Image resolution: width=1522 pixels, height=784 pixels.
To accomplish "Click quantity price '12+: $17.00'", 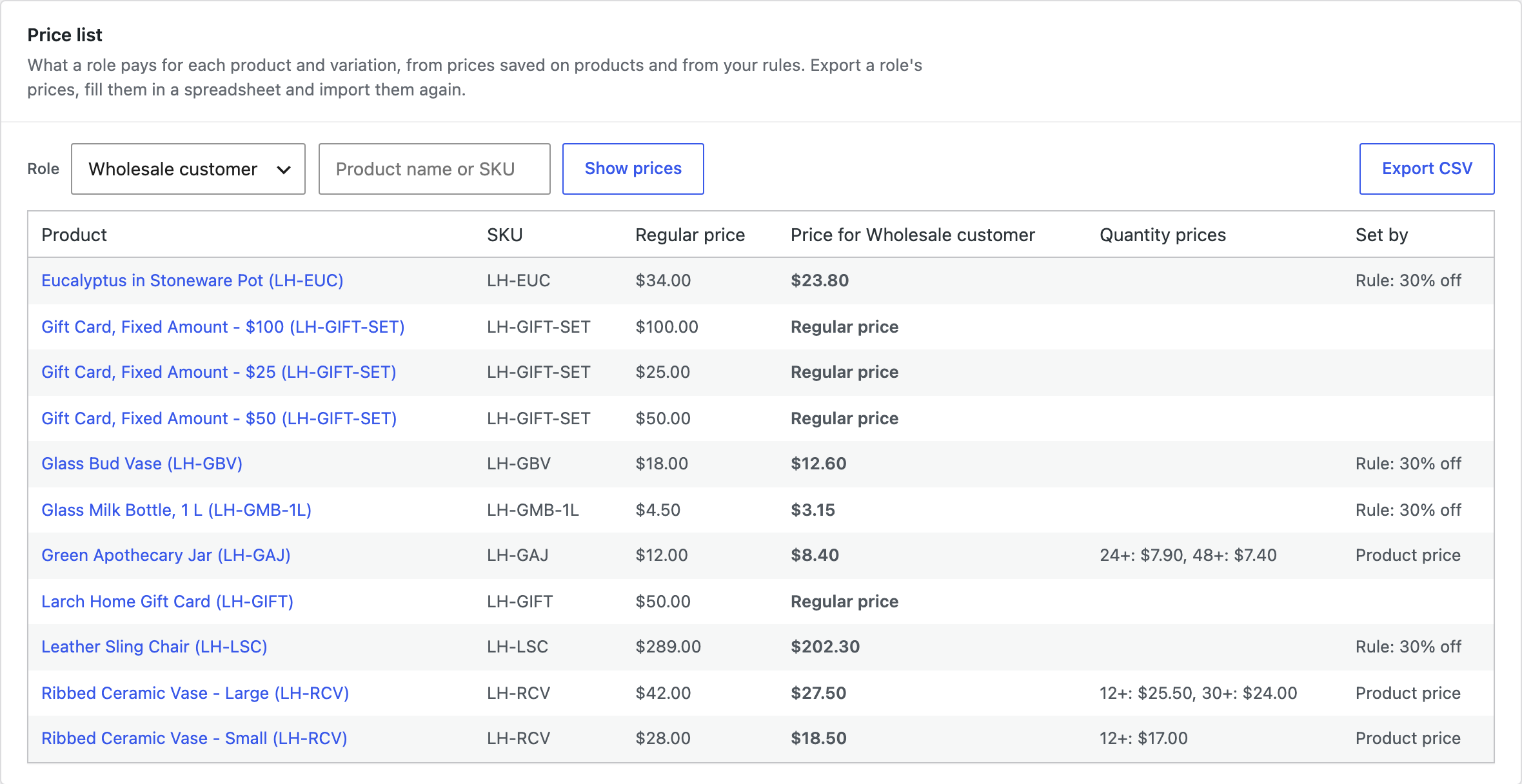I will tap(1143, 738).
